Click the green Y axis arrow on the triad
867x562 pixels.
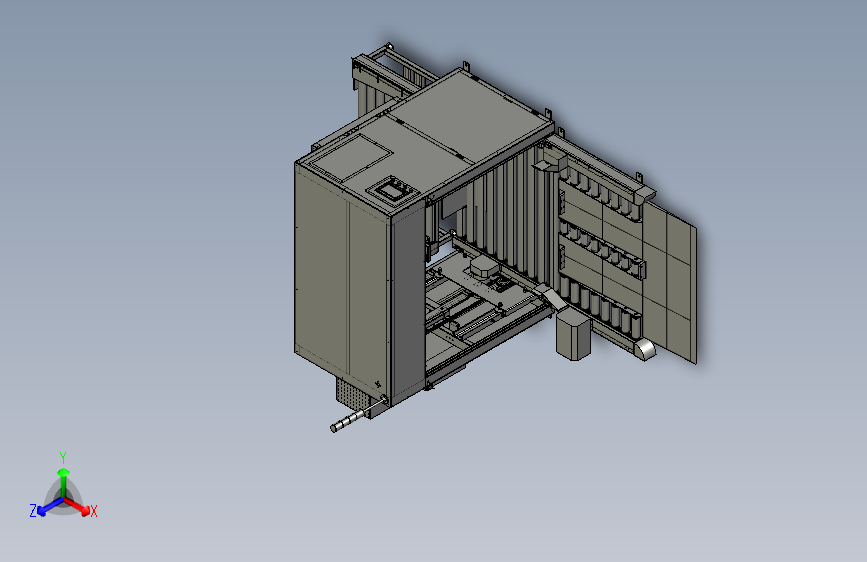[64, 482]
